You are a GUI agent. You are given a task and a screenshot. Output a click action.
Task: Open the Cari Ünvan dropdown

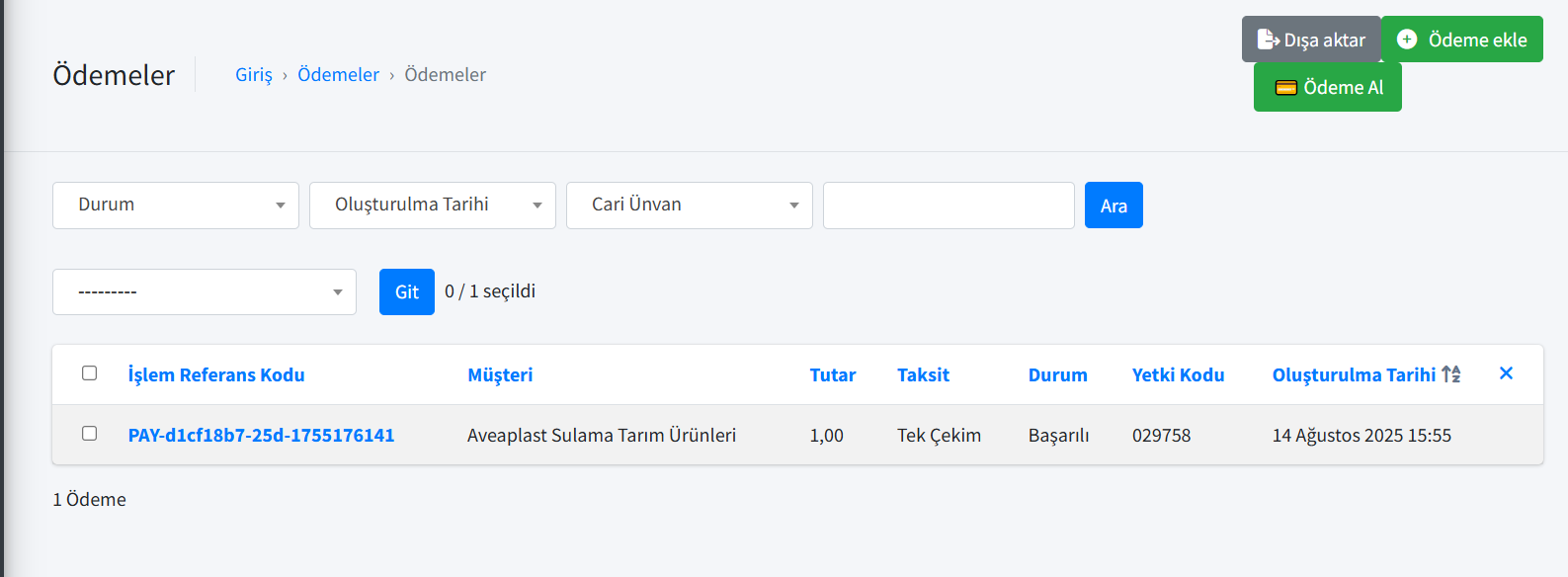[x=689, y=205]
